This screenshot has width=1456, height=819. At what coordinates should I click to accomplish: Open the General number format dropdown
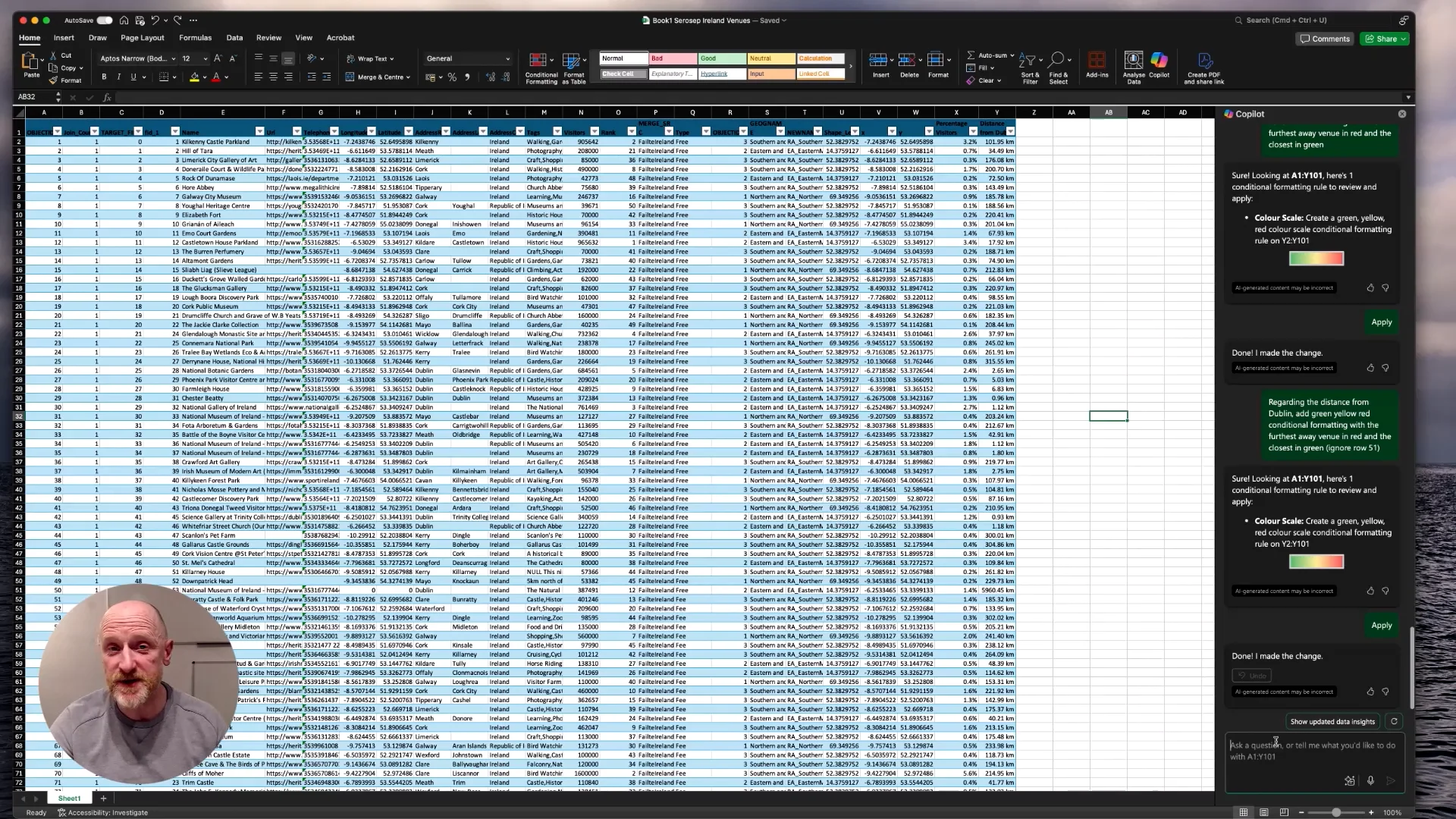pos(507,58)
